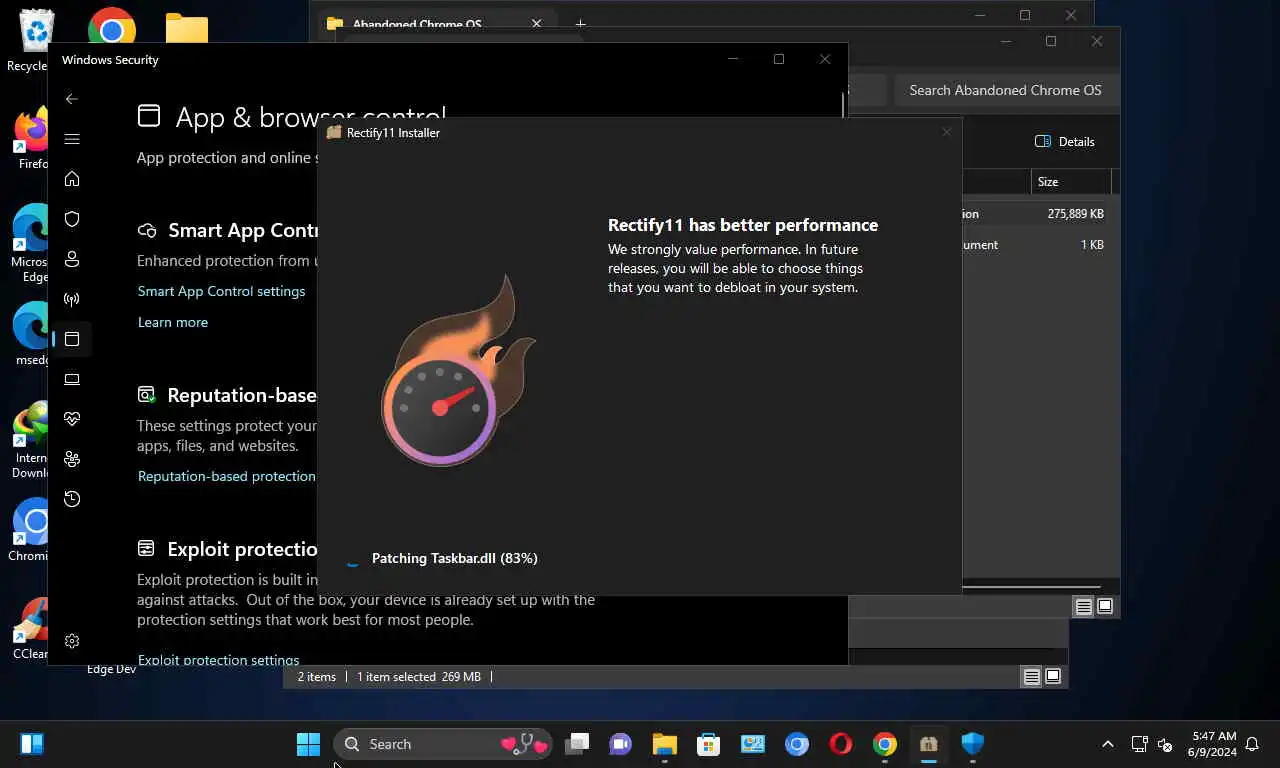1280x768 pixels.
Task: Click the Patching Taskbar.dll progress text
Action: pyautogui.click(x=455, y=558)
